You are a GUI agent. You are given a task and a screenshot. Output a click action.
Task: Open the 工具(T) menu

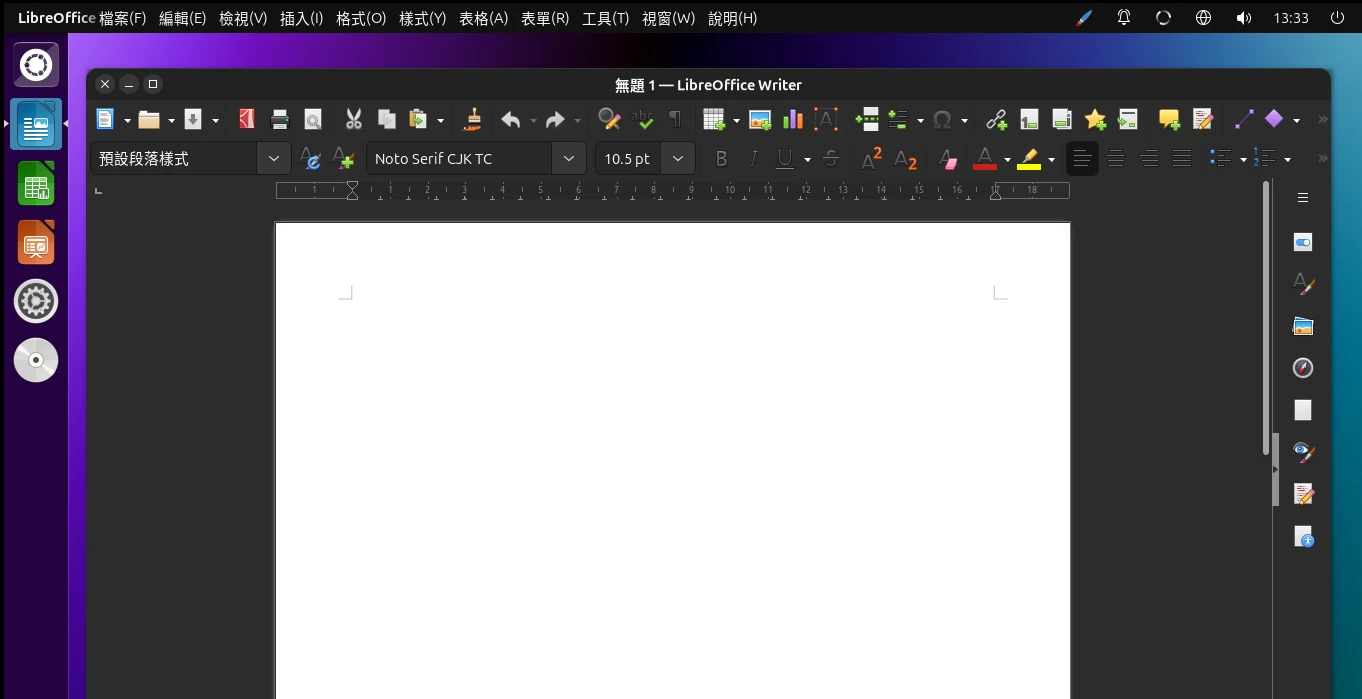click(x=605, y=18)
